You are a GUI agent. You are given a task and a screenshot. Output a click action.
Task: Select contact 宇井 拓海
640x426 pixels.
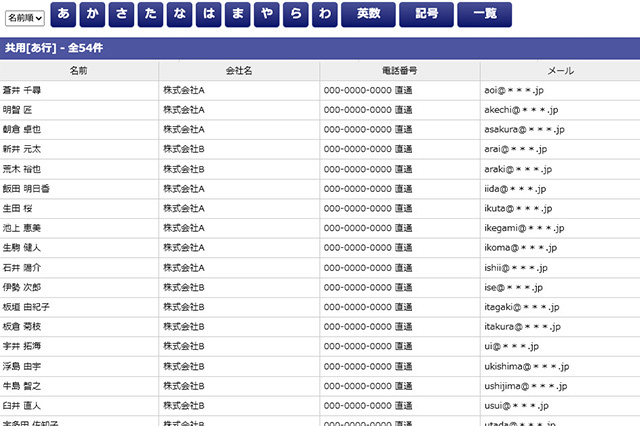(22, 346)
